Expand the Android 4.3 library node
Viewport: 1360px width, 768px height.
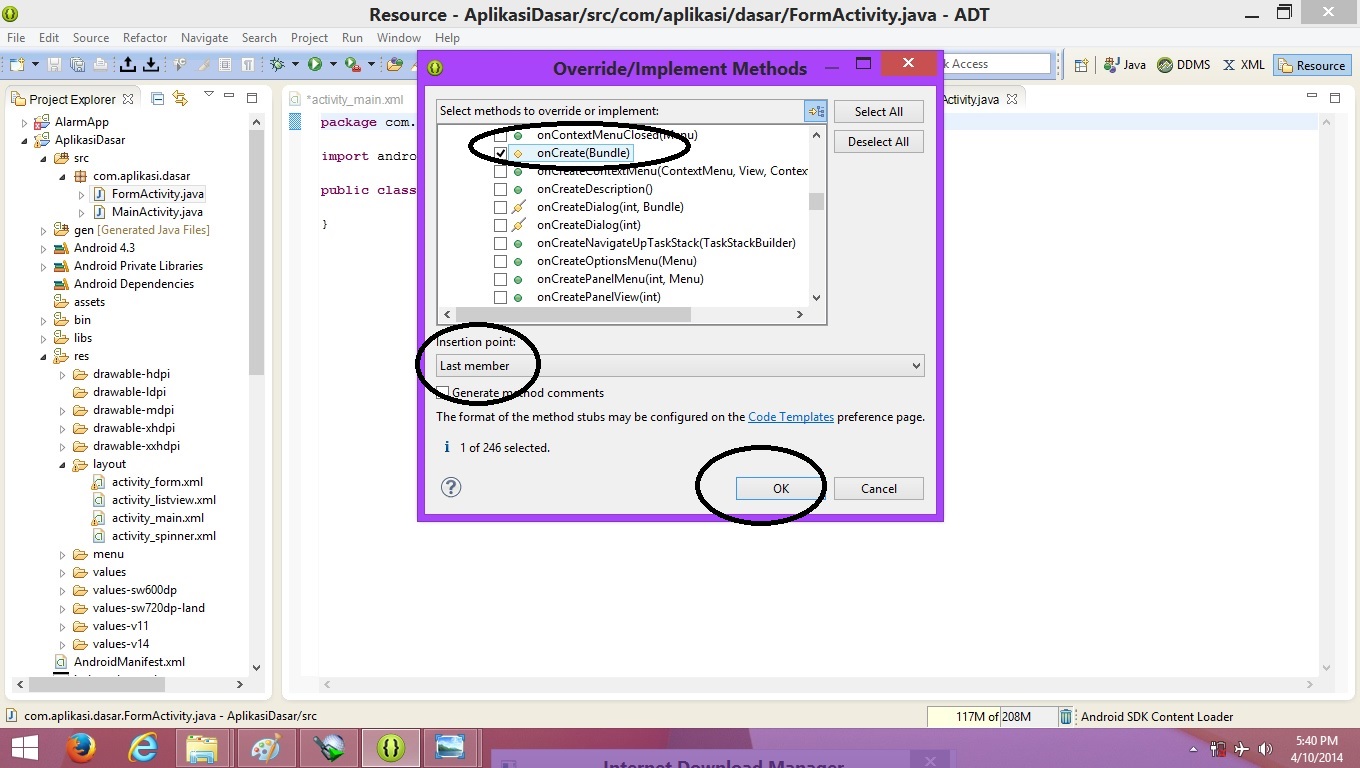(44, 248)
